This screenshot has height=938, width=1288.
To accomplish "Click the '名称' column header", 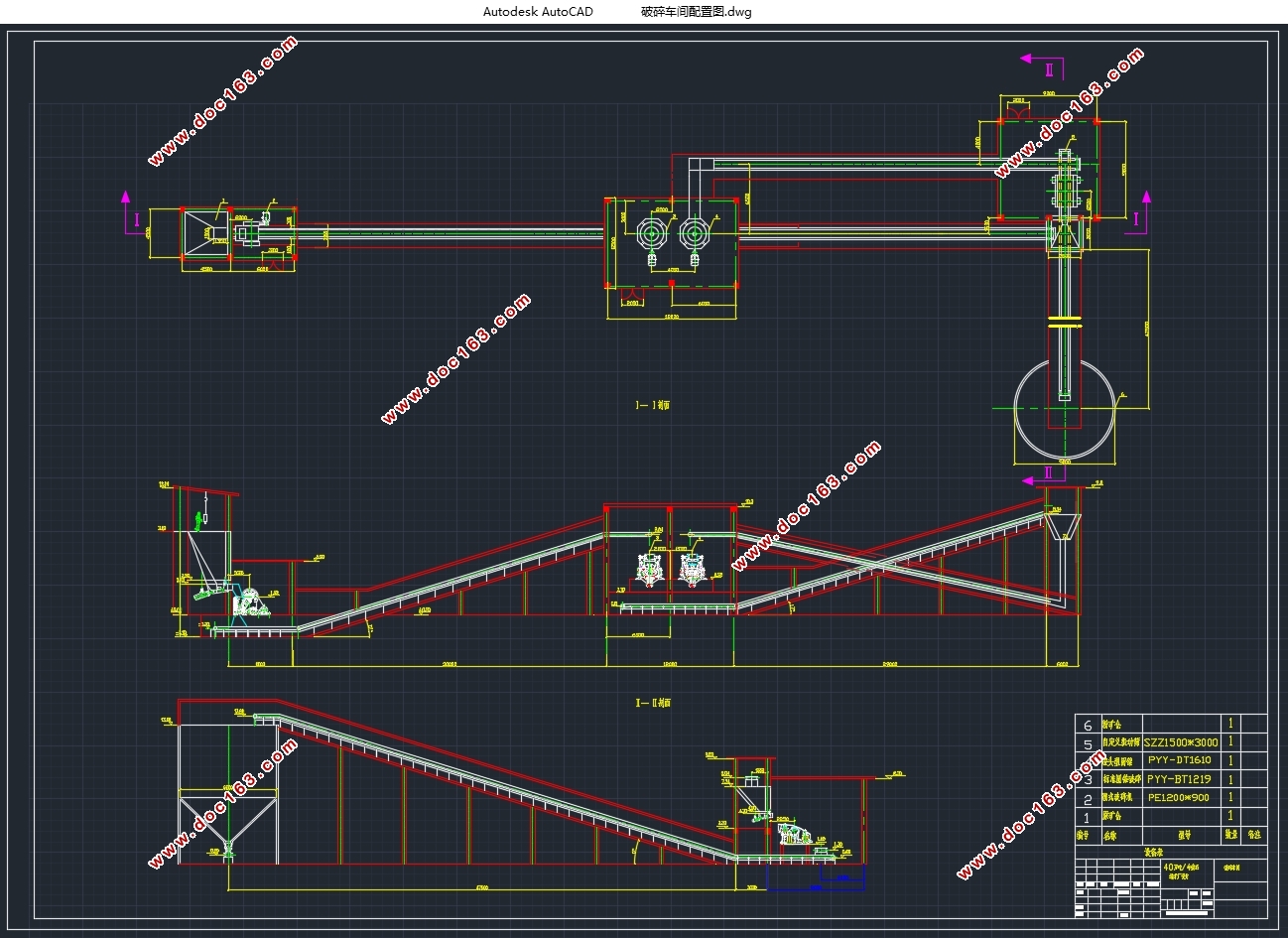I will pos(1109,836).
